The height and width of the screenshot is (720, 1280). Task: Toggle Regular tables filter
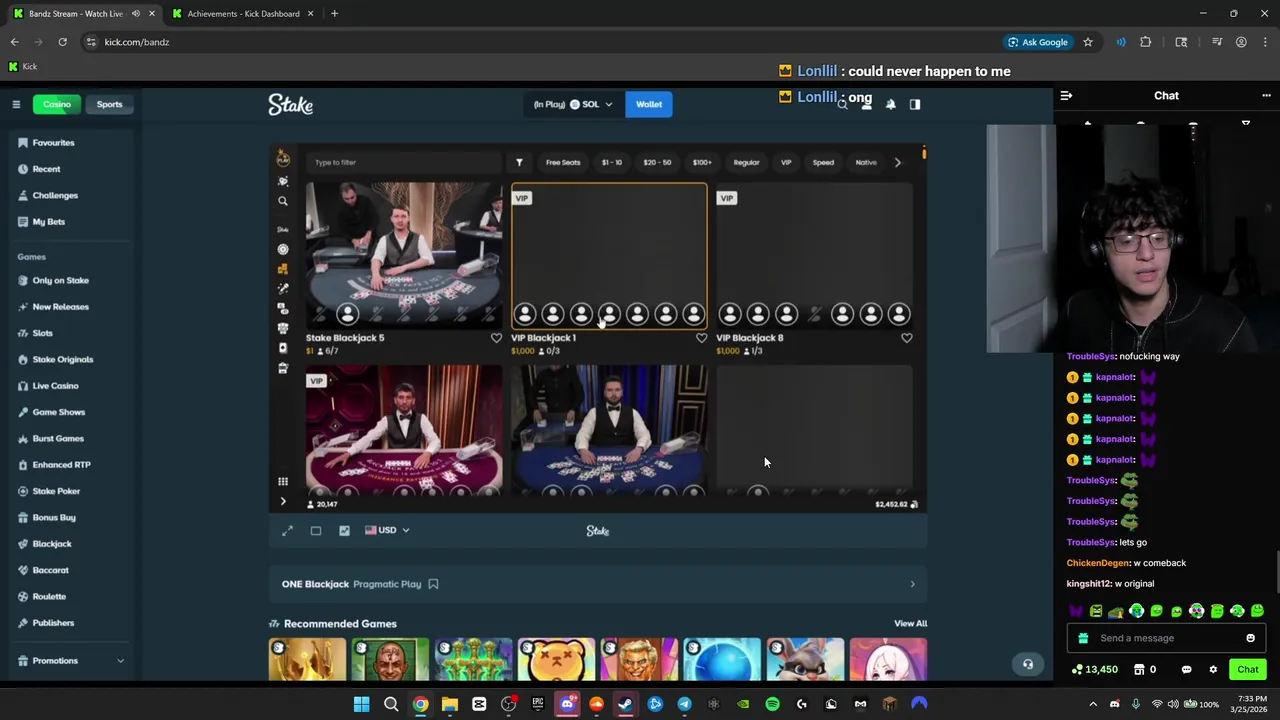(746, 162)
